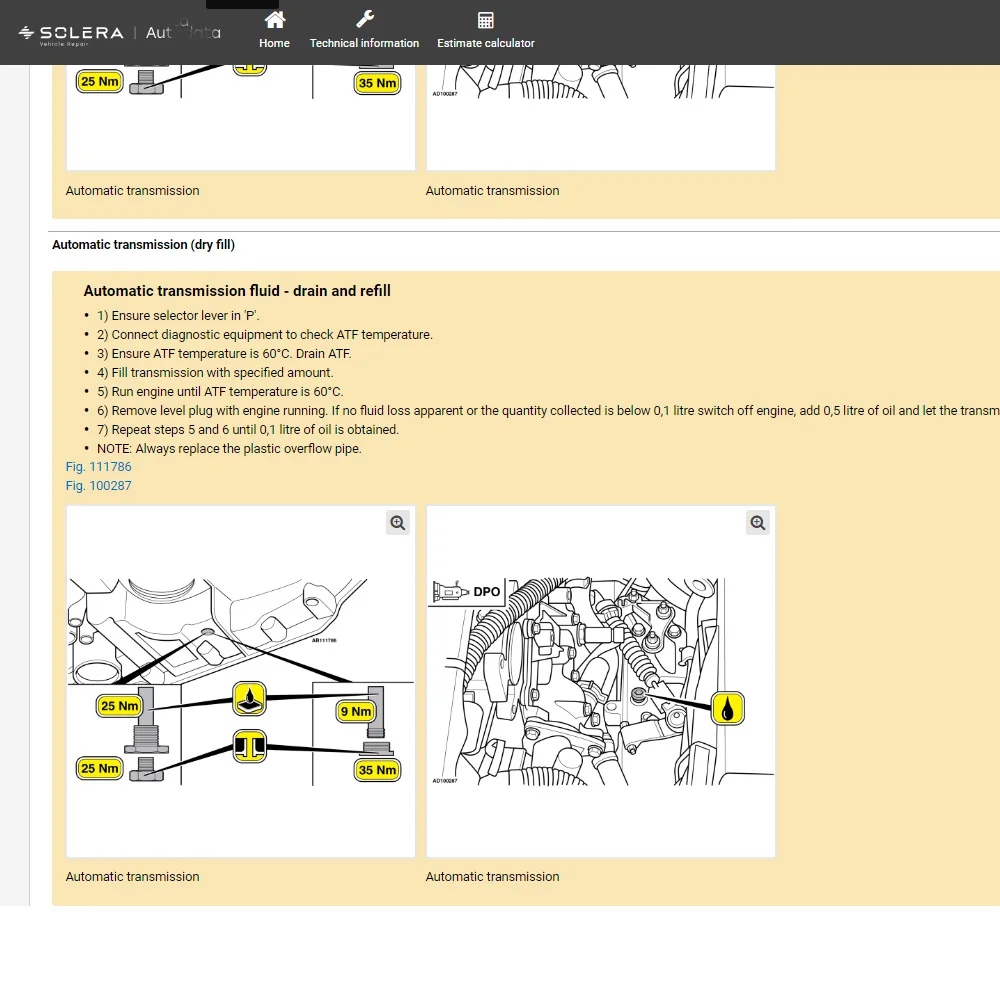Open the Fig. 111786 link
The image size is (1000, 1000).
point(98,467)
